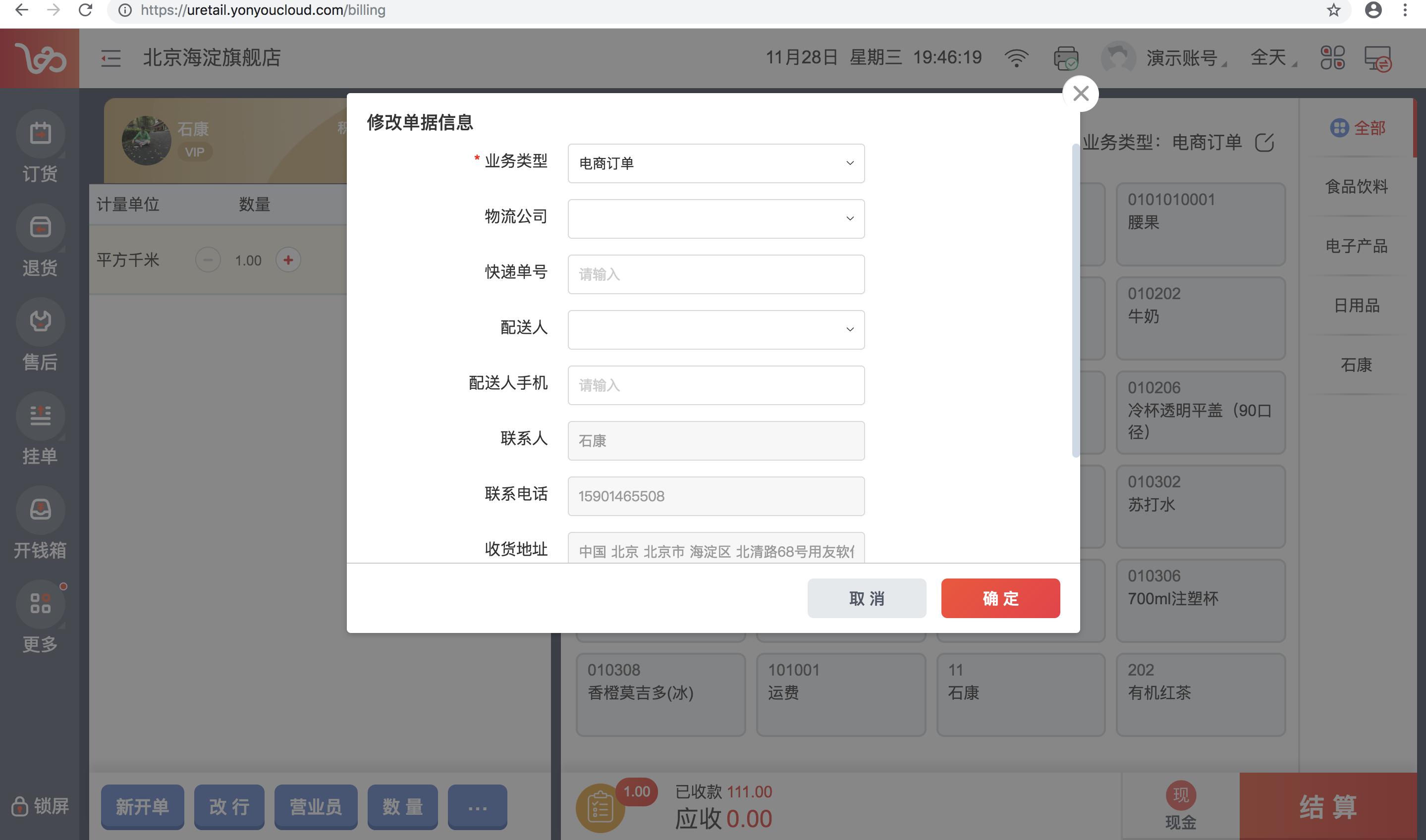Open the 开钱箱 cash drawer icon
The width and height of the screenshot is (1426, 840).
click(40, 510)
